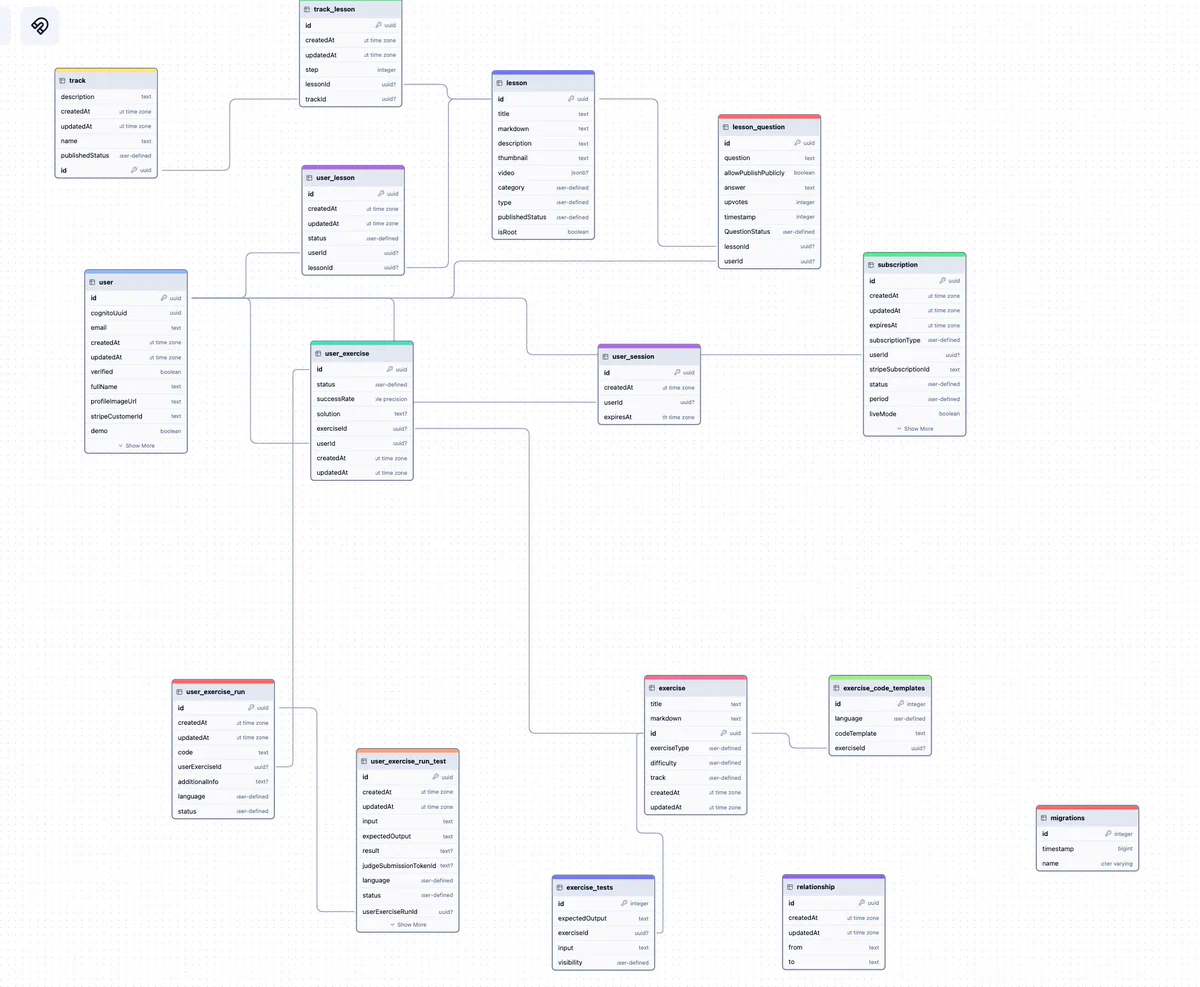
Task: Click the key icon on user id row
Action: [164, 298]
